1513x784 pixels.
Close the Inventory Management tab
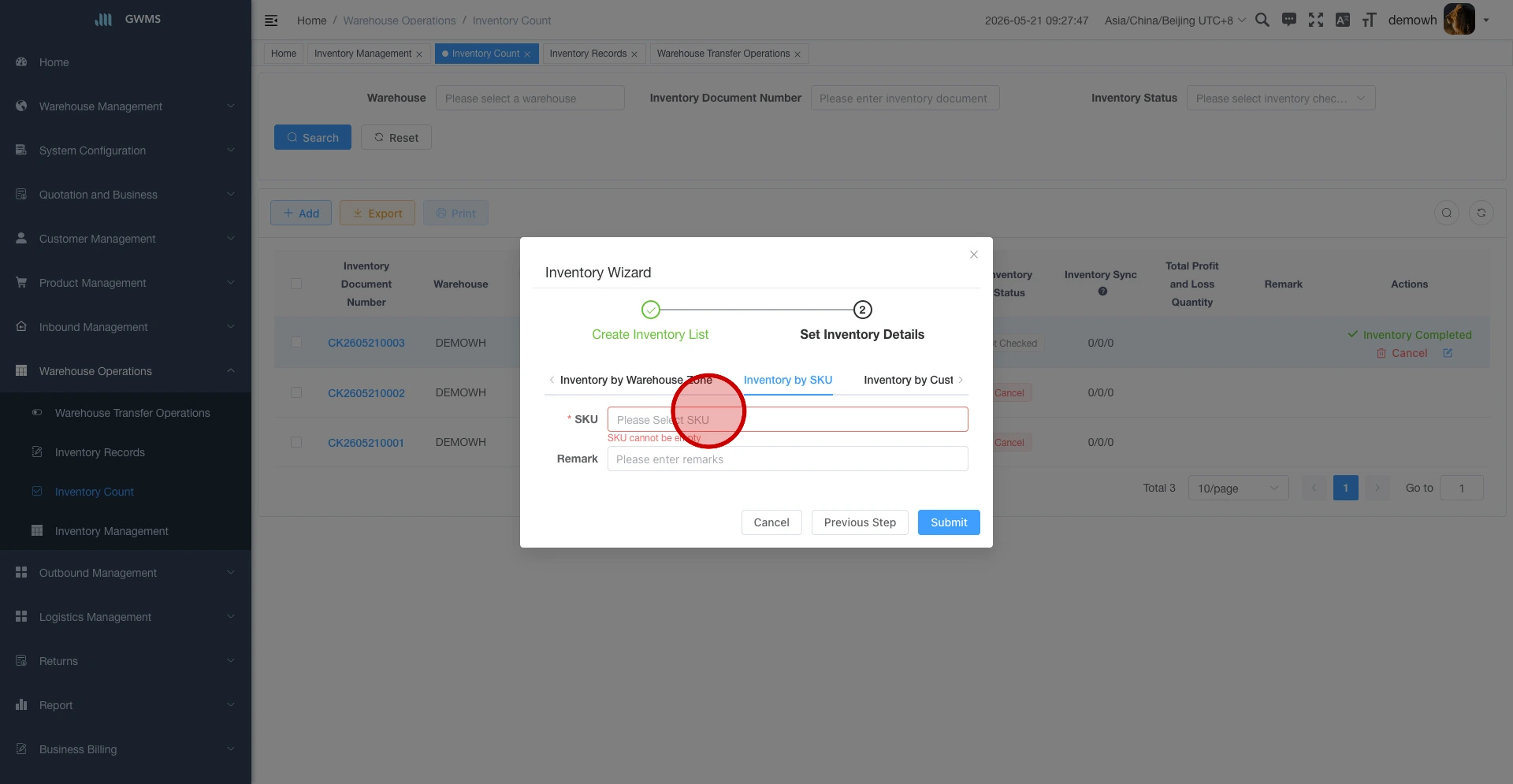pyautogui.click(x=419, y=54)
